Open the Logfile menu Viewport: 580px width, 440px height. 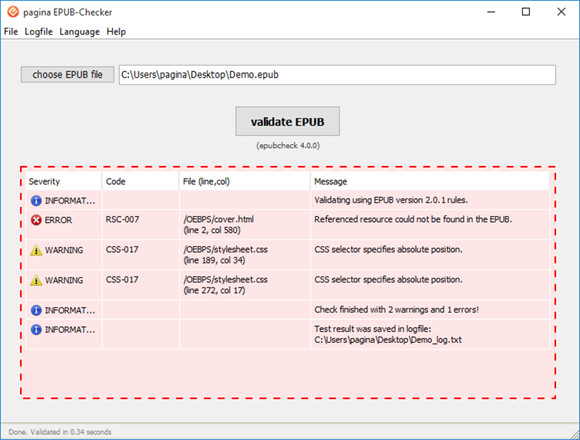38,32
